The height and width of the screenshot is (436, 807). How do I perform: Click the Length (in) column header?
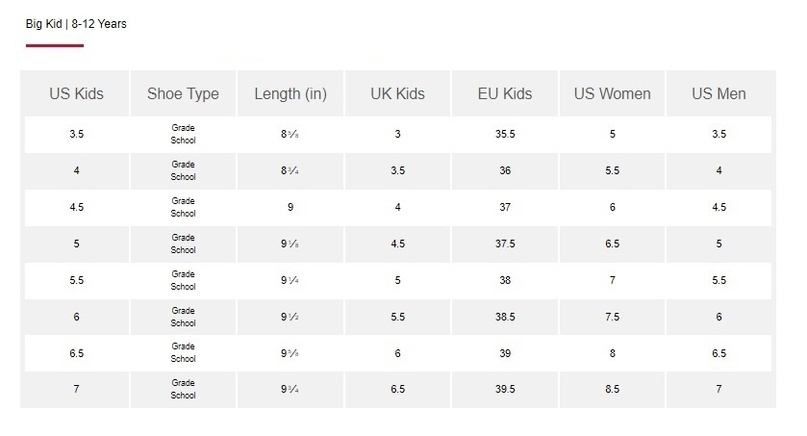(x=290, y=94)
